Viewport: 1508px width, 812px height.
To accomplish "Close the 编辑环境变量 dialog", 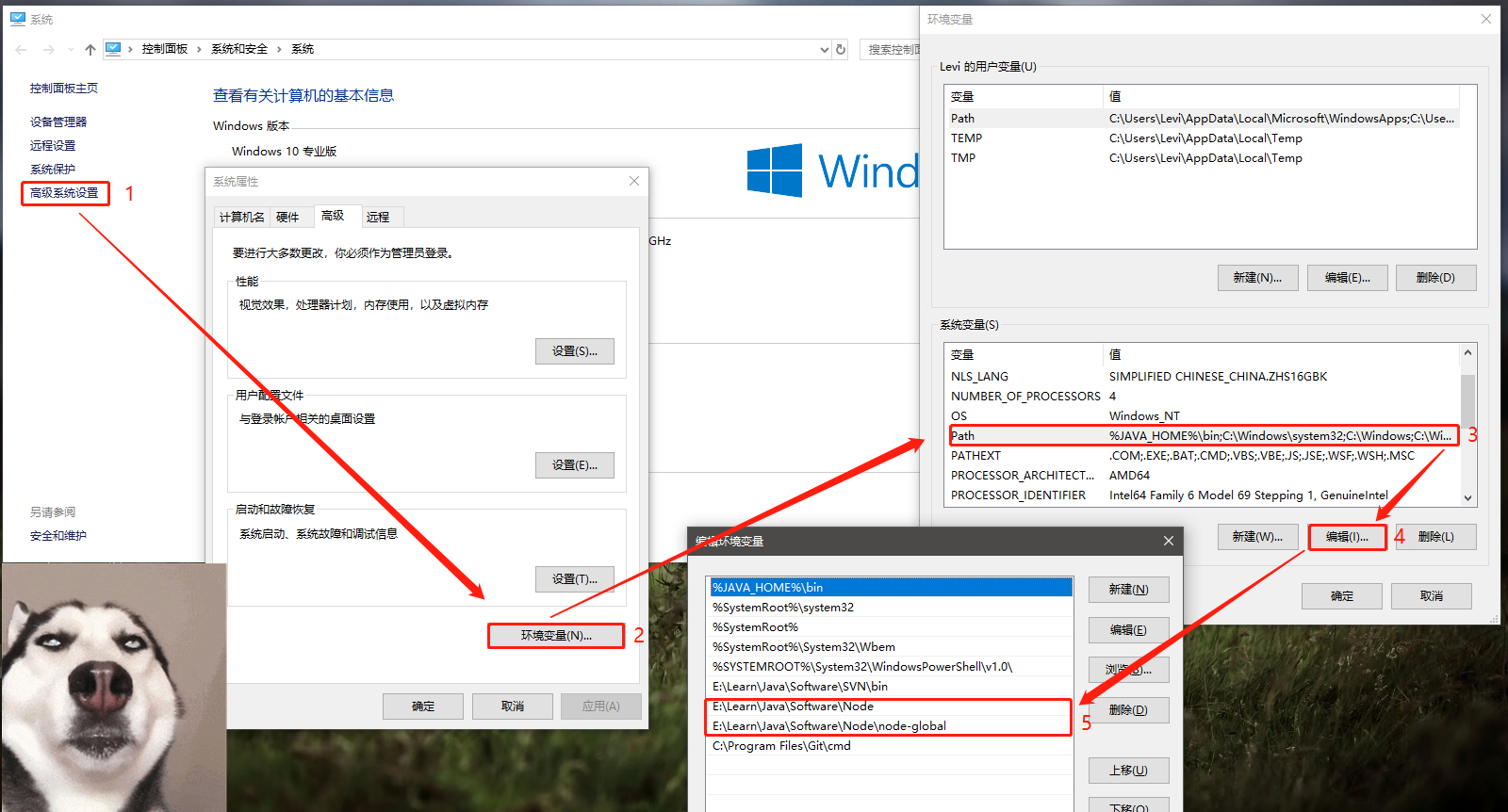I will (x=1168, y=541).
